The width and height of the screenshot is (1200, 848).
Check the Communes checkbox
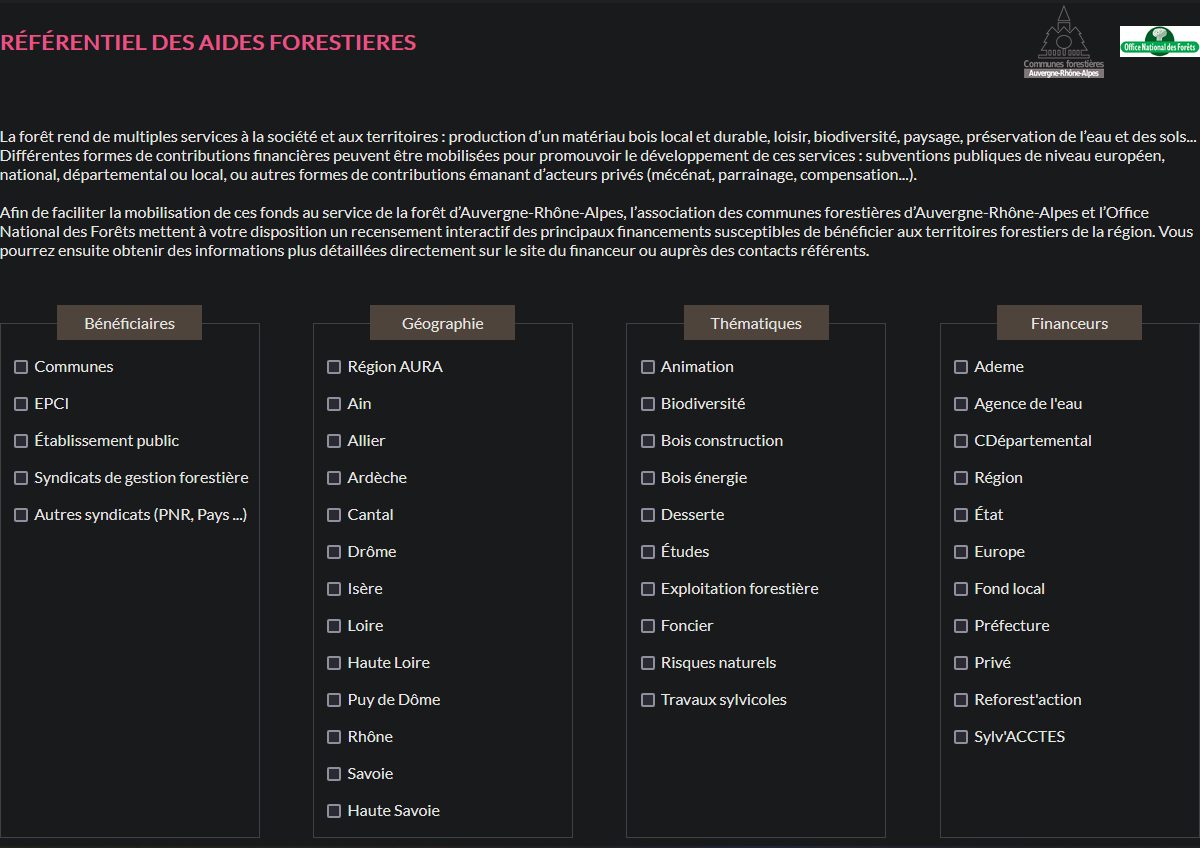[x=21, y=367]
